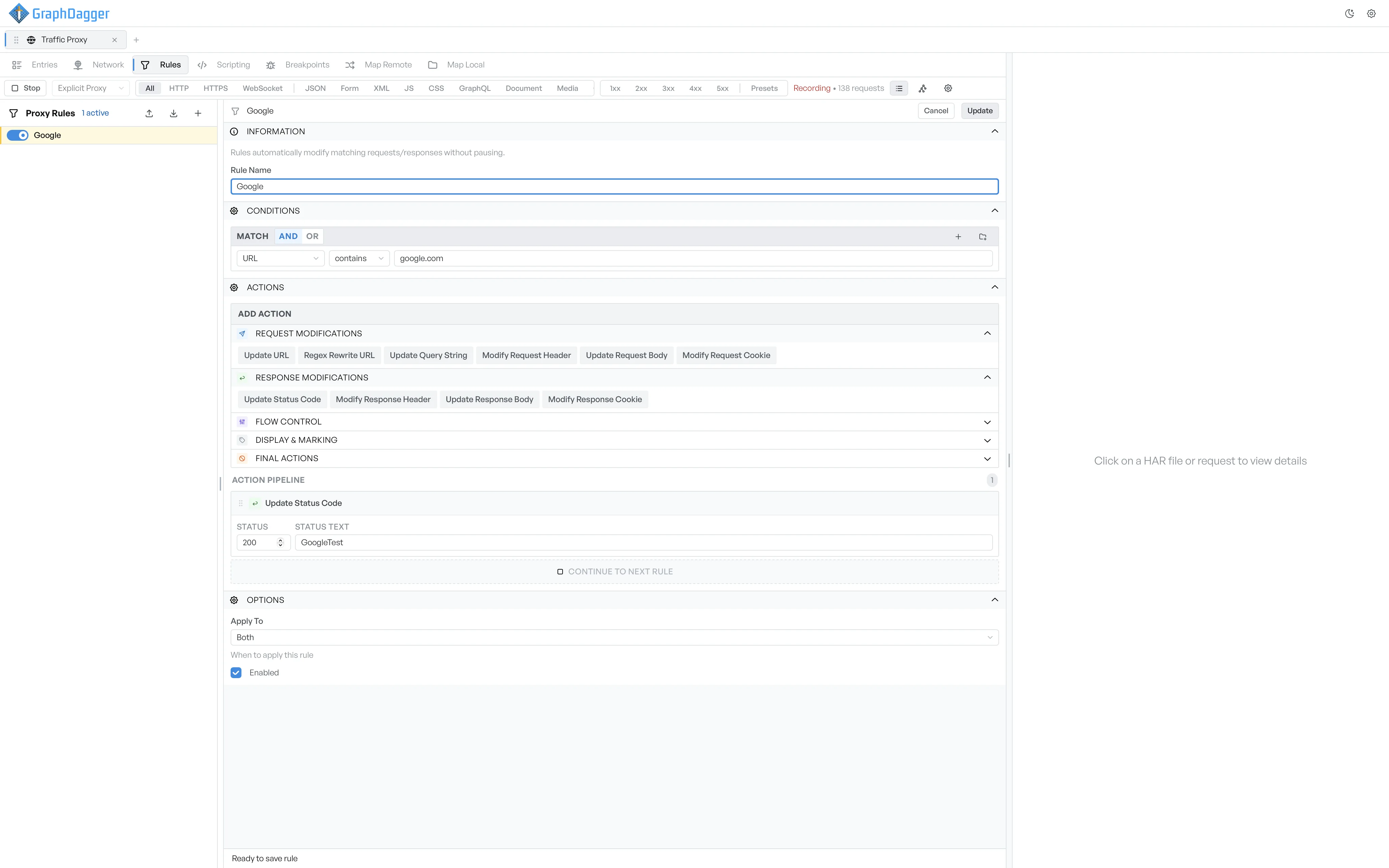Switch to the Network tab

point(99,65)
